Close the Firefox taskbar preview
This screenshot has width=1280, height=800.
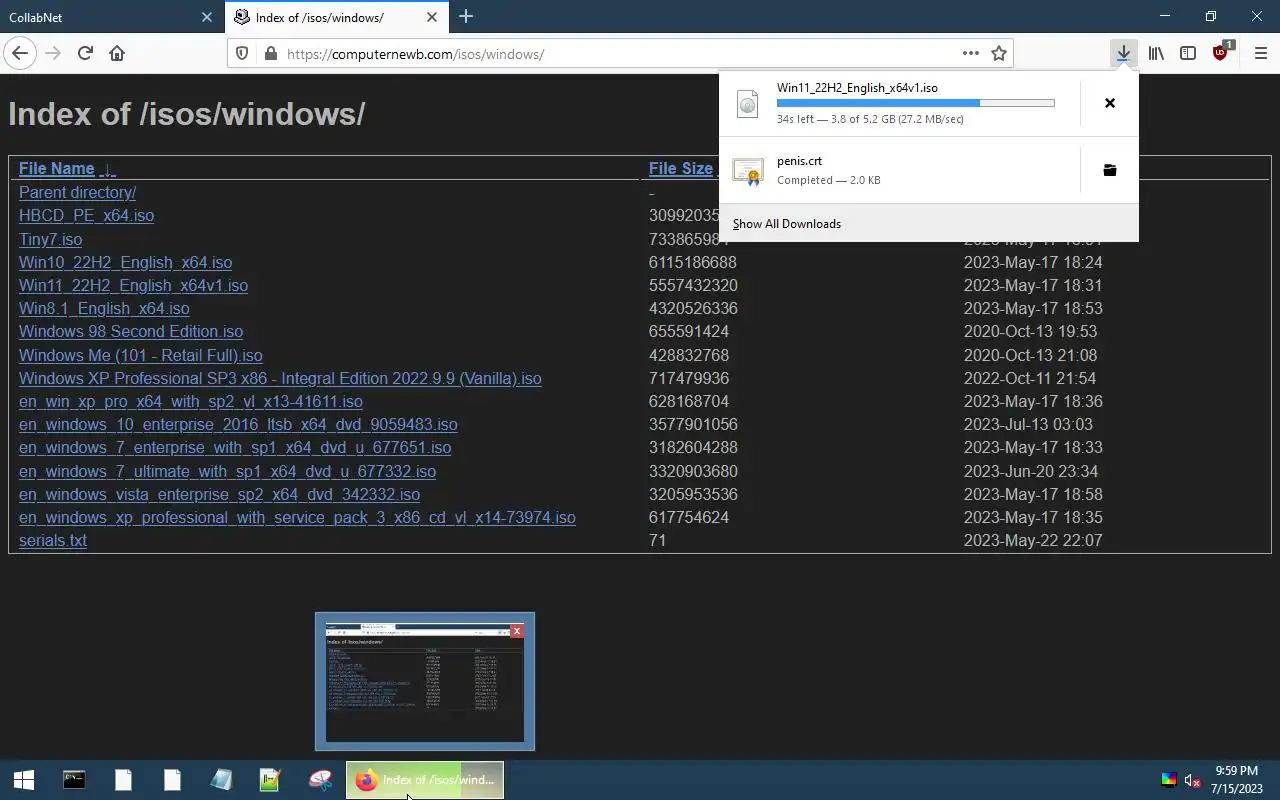tap(516, 631)
